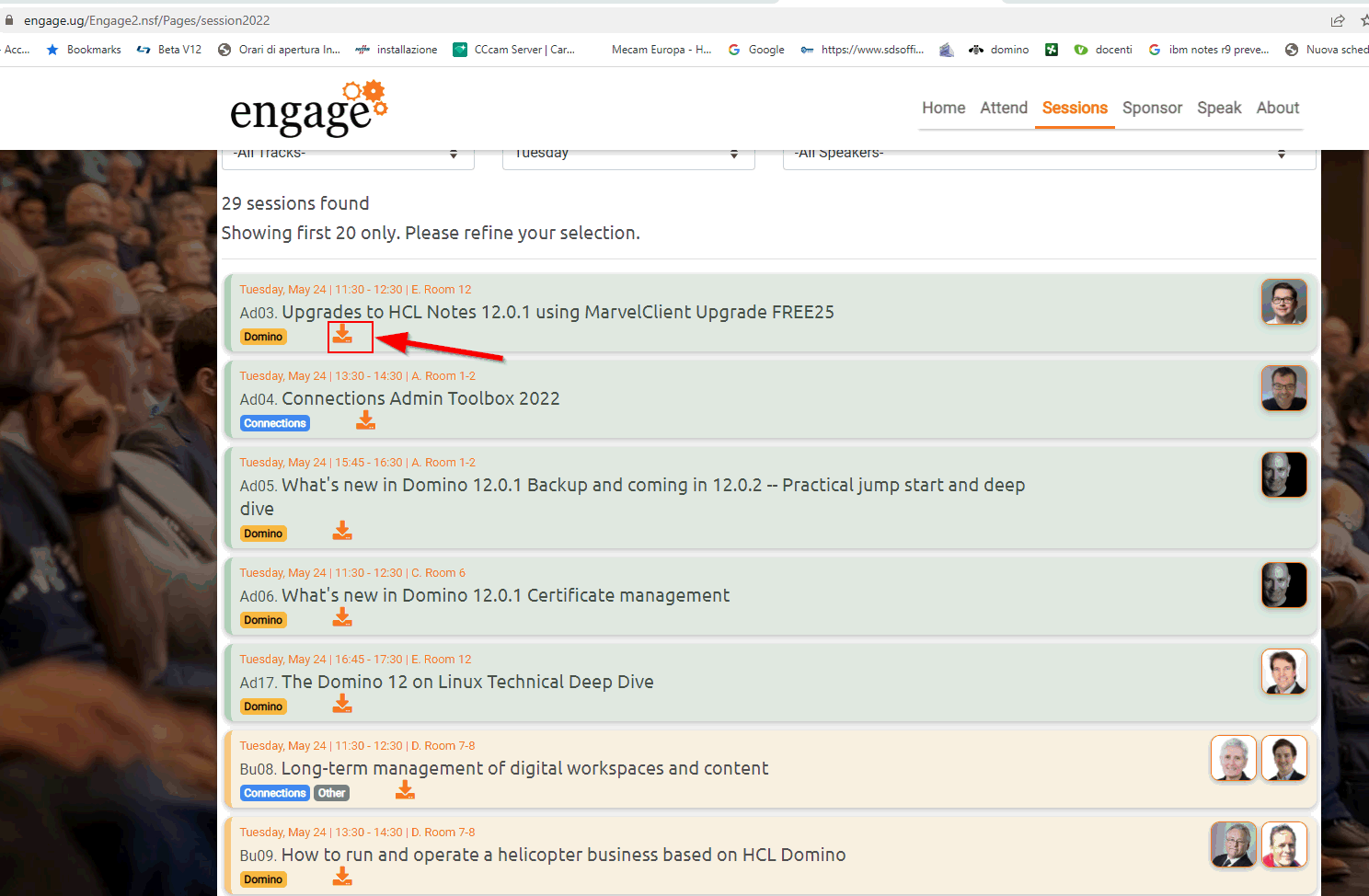Click the Domino tag on Ad06 session

click(x=263, y=620)
